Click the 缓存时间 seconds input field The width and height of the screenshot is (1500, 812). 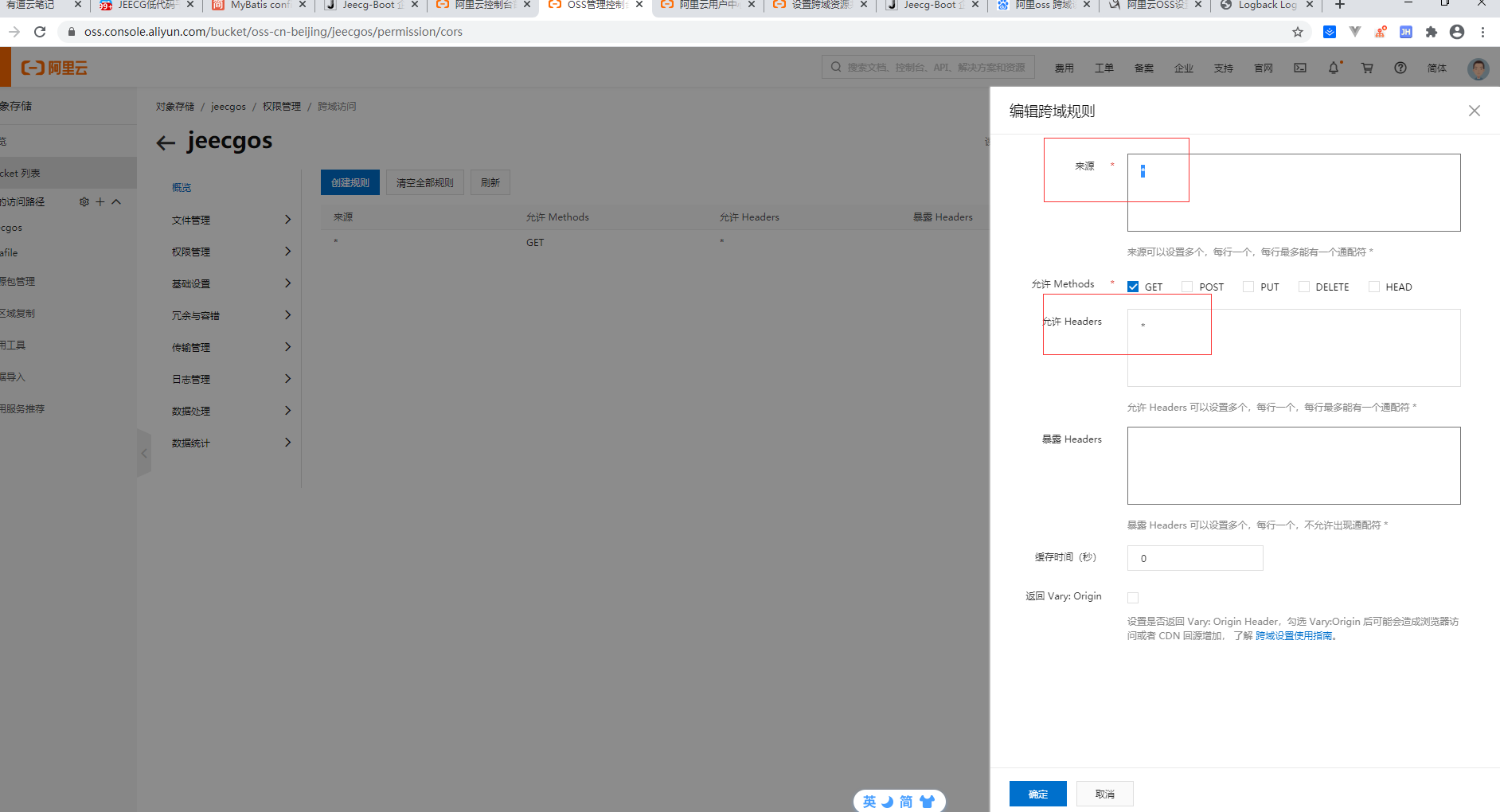click(1195, 558)
